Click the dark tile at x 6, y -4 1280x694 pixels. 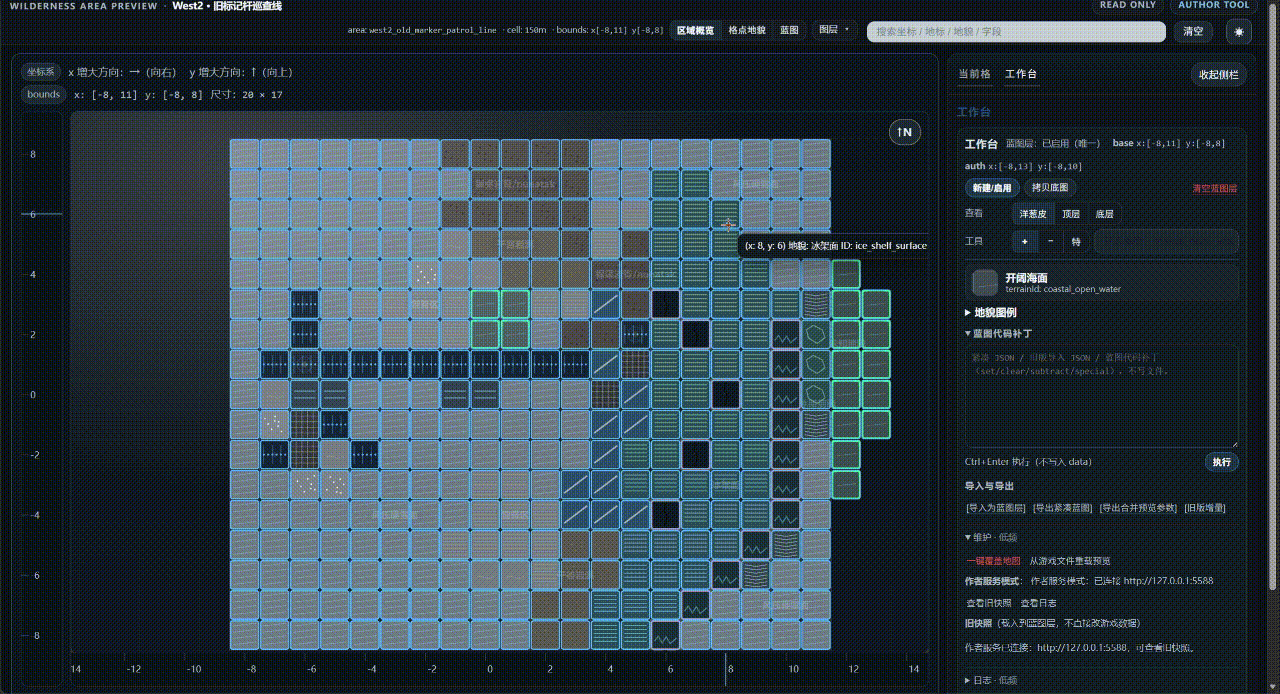coord(665,514)
